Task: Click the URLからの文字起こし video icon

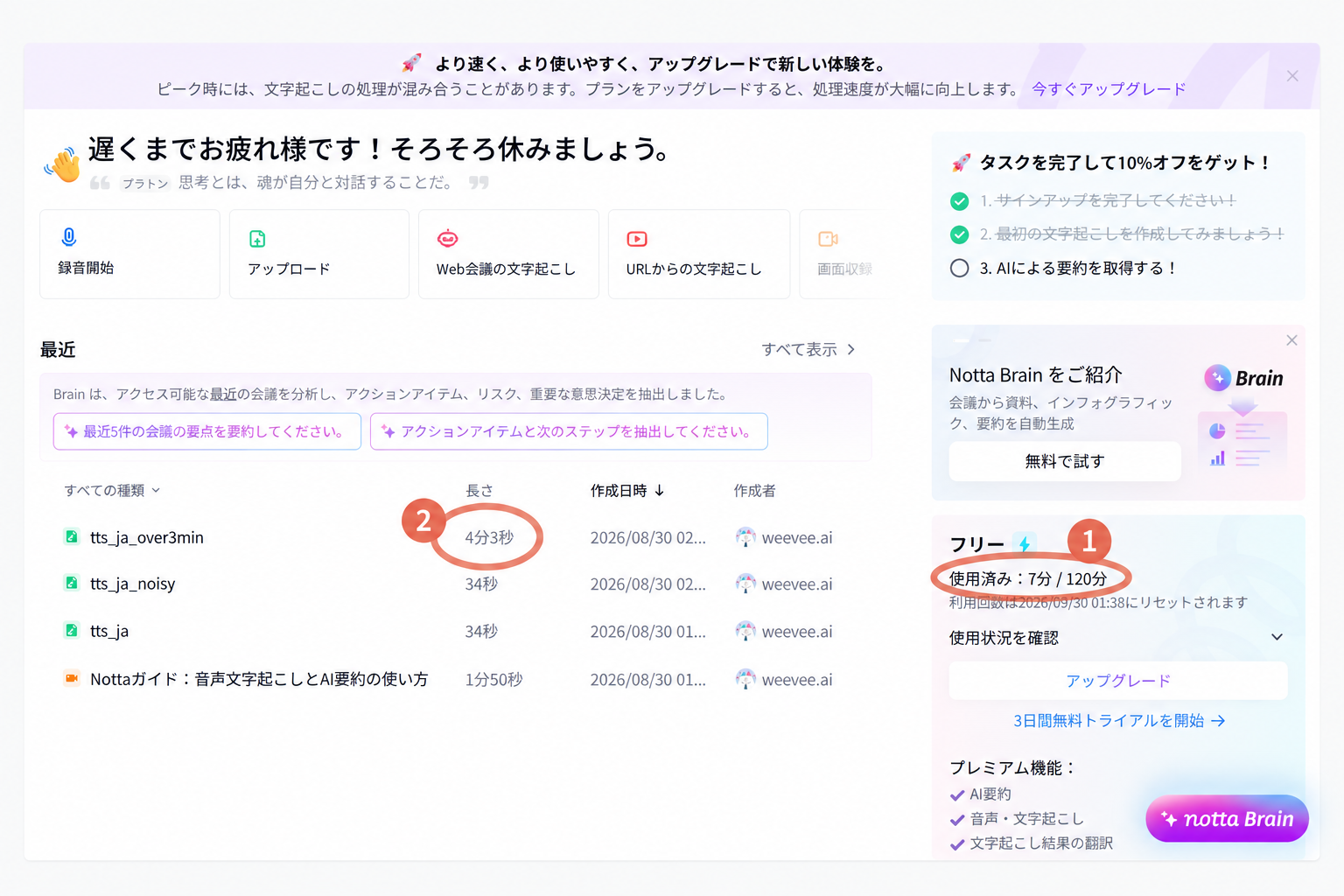Action: [x=637, y=239]
